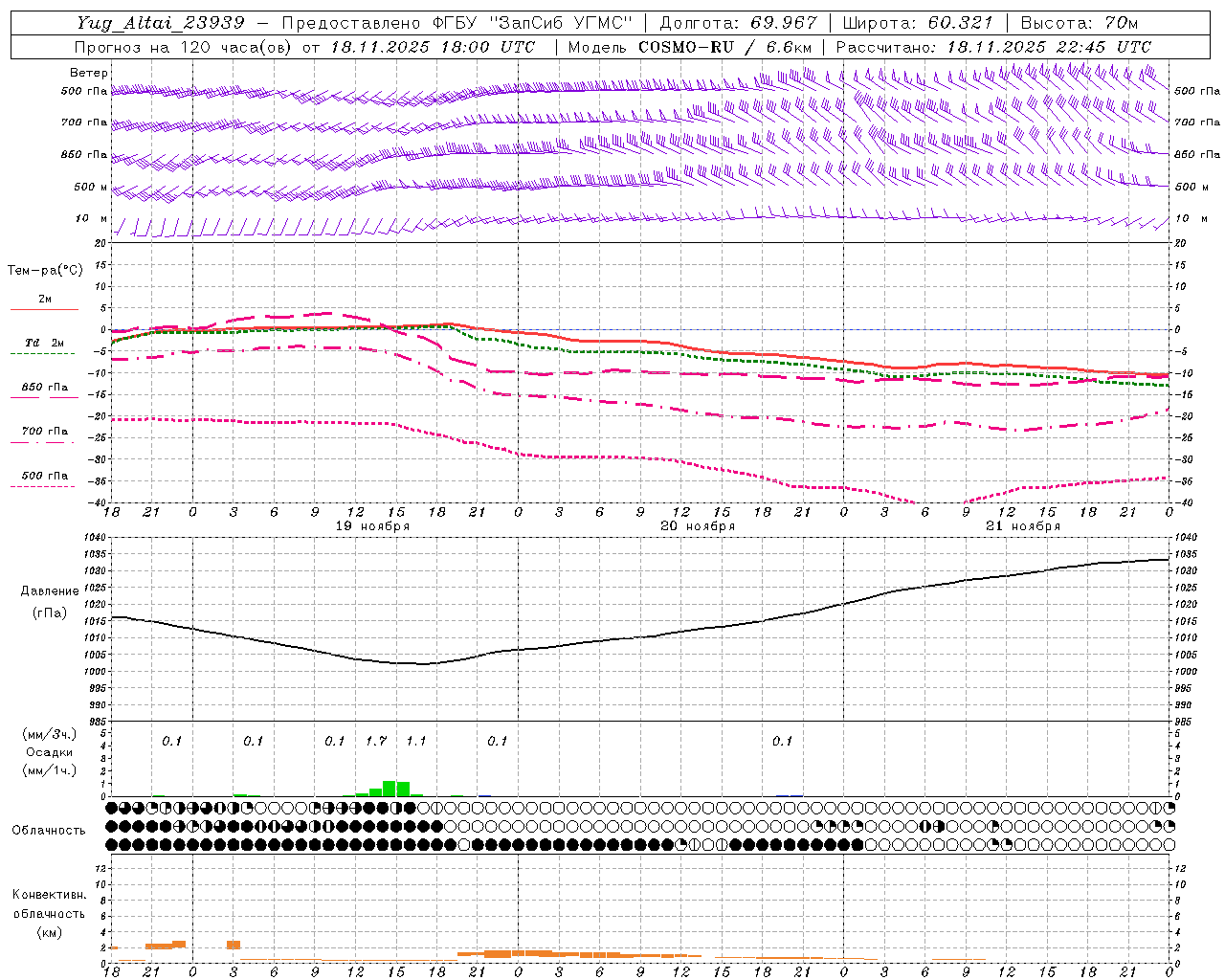Click the Облачность panel label

49,831
